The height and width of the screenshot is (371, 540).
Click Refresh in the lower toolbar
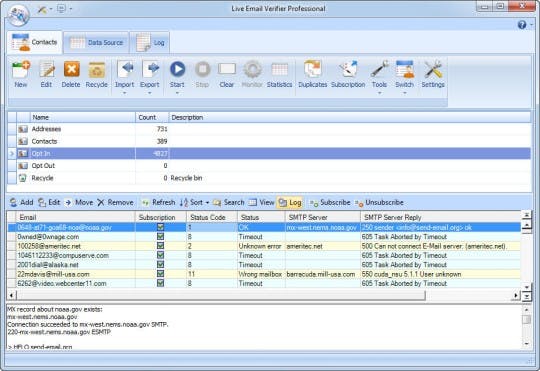click(158, 203)
